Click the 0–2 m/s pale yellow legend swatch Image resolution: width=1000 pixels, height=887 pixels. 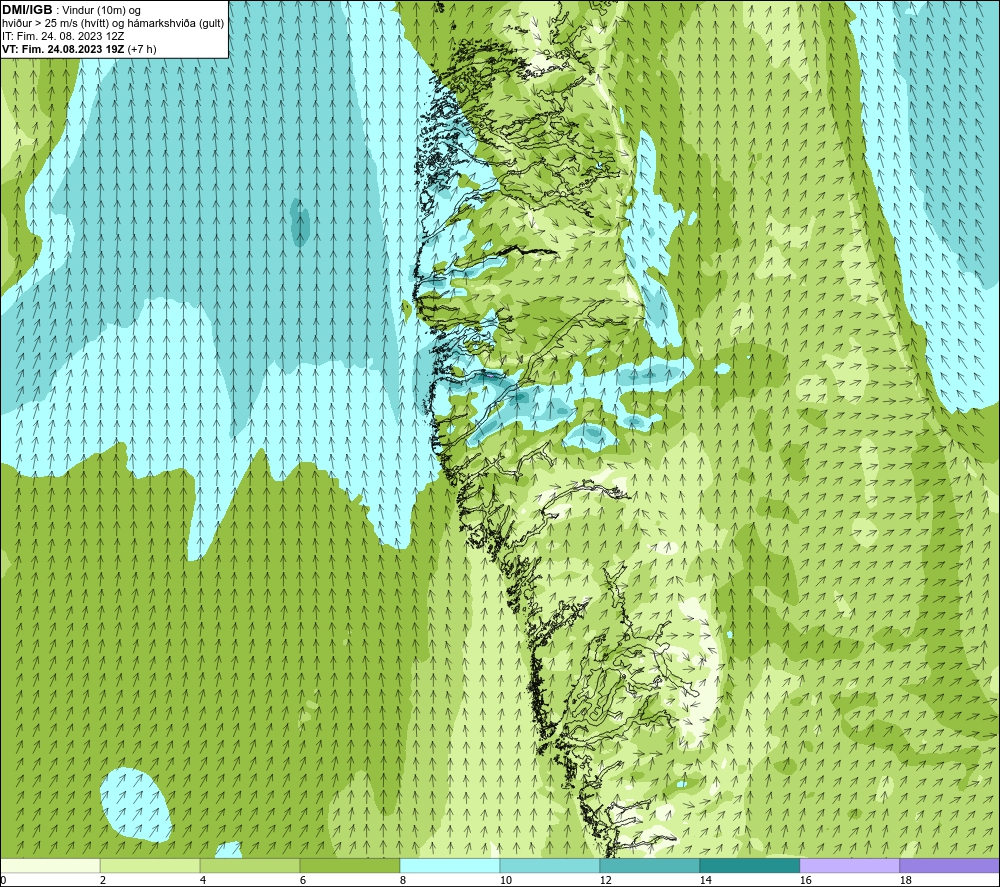50,866
